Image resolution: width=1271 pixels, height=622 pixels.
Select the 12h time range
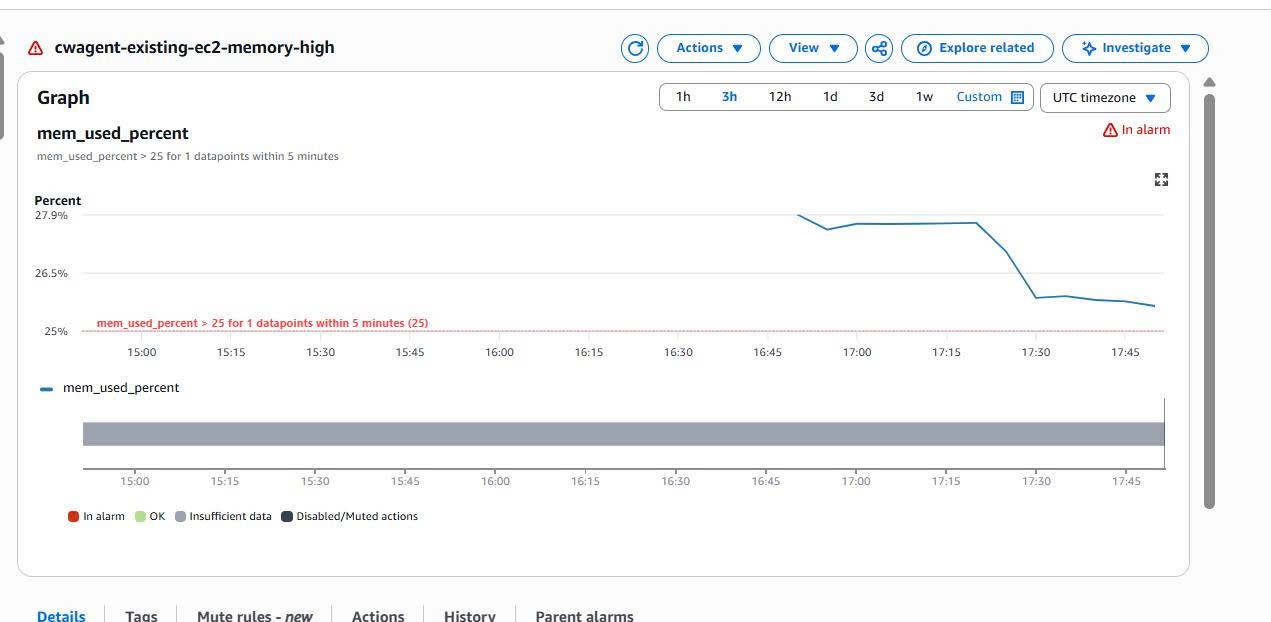[x=779, y=97]
